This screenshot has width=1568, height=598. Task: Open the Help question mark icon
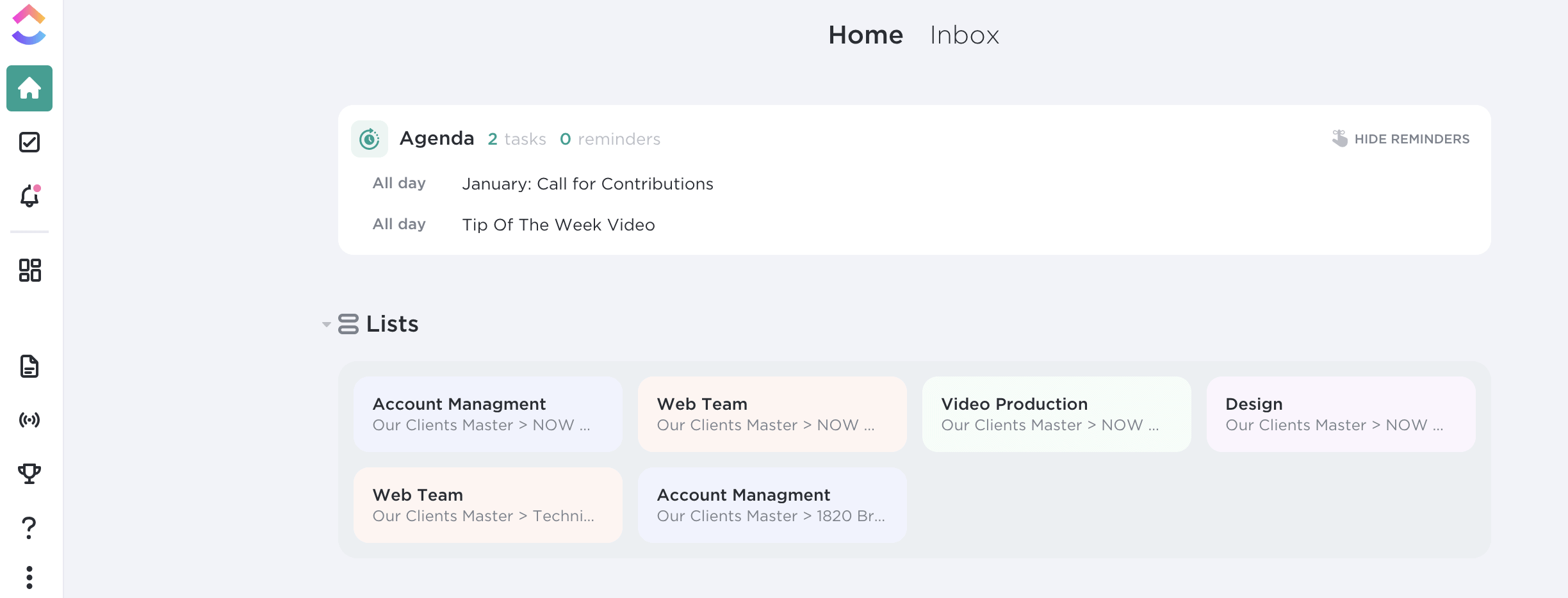(x=29, y=528)
